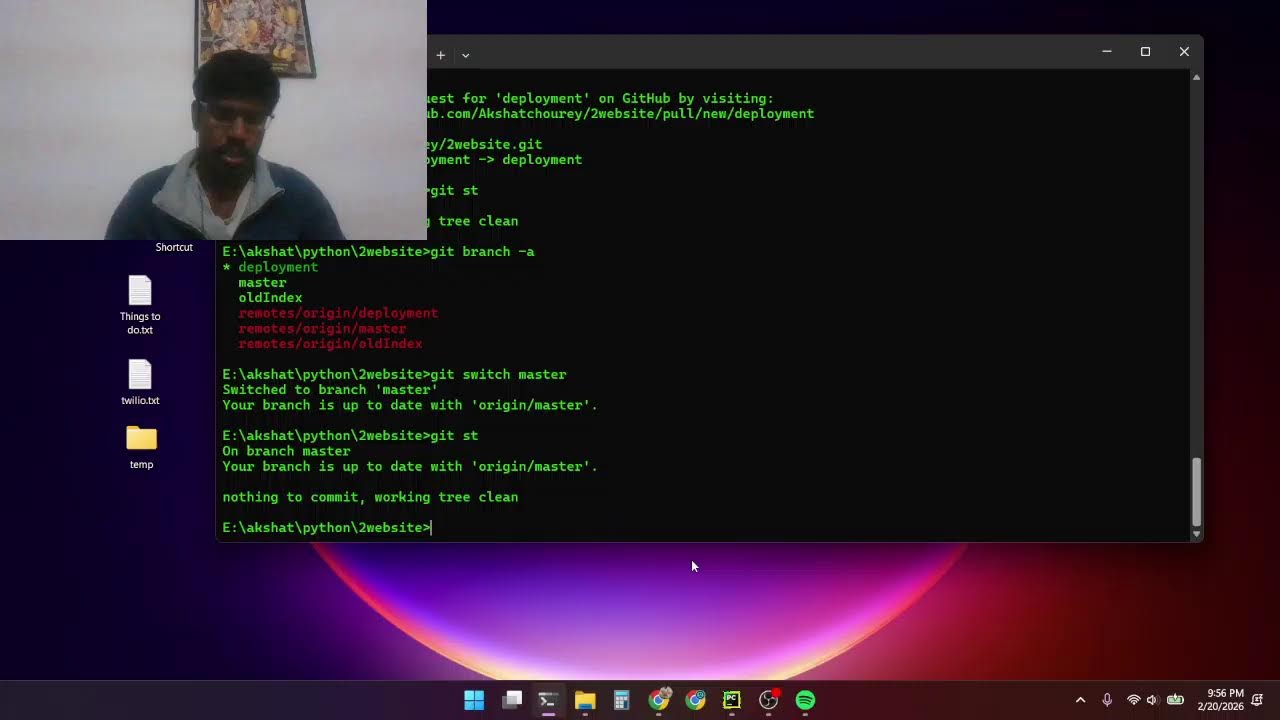
Task: Select the twilio.txt desktop file
Action: click(140, 382)
